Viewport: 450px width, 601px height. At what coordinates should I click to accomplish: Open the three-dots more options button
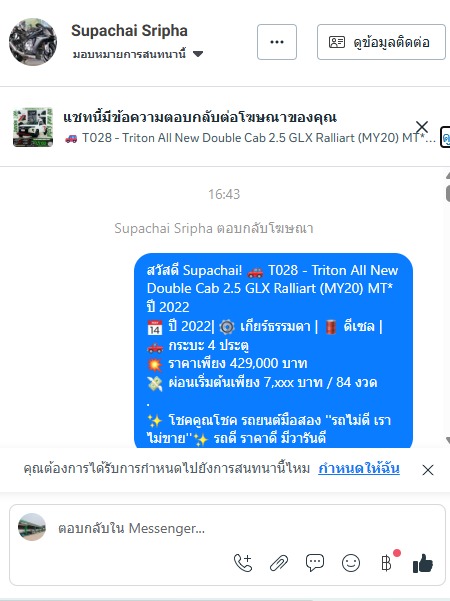pos(277,42)
